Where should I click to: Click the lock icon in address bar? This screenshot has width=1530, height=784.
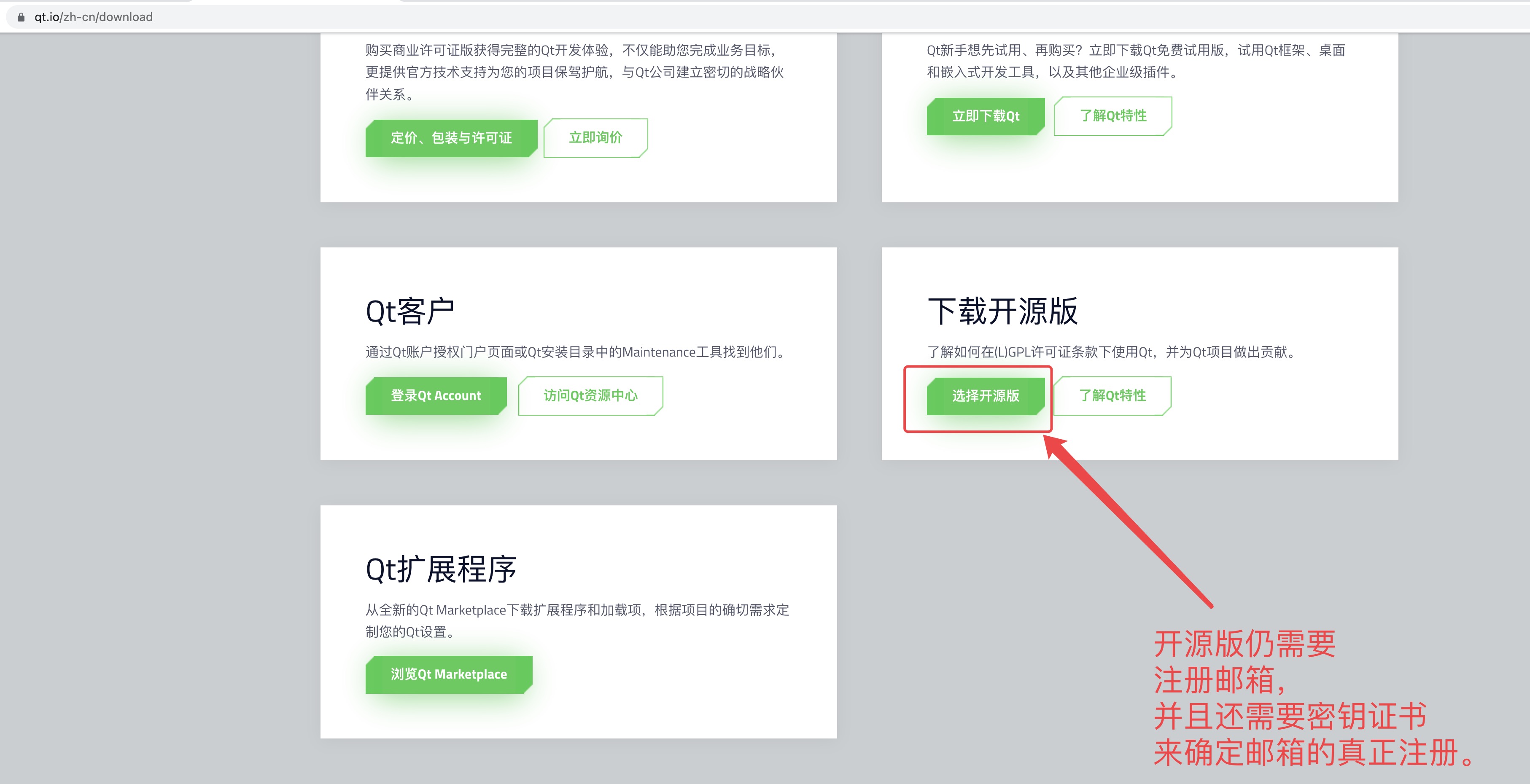tap(21, 17)
